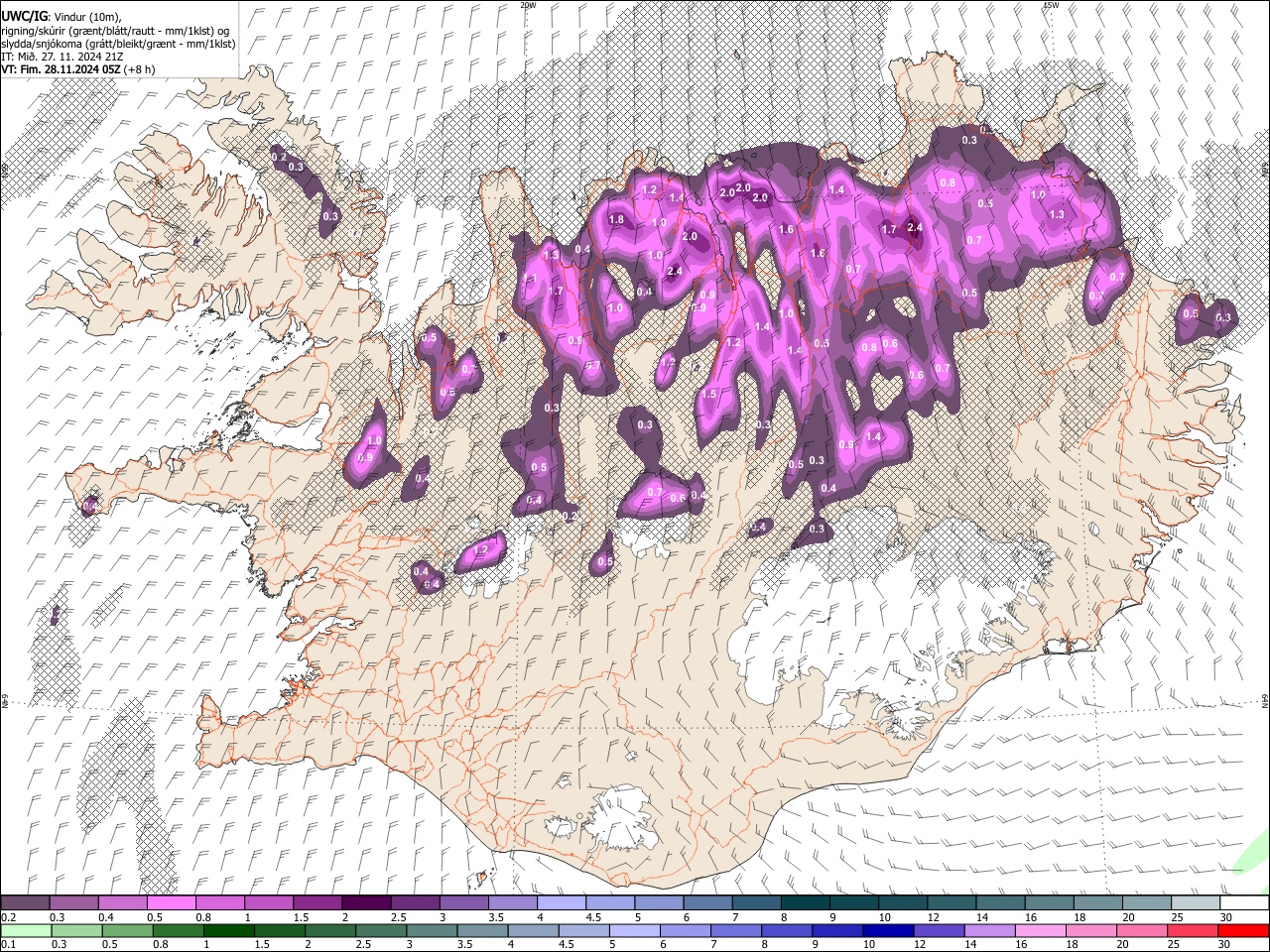Select the darkest green 1 swatch in lower legend

coord(230,930)
